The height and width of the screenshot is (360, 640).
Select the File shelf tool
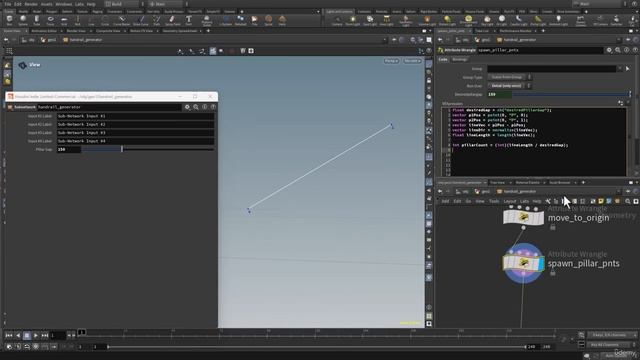coord(254,20)
